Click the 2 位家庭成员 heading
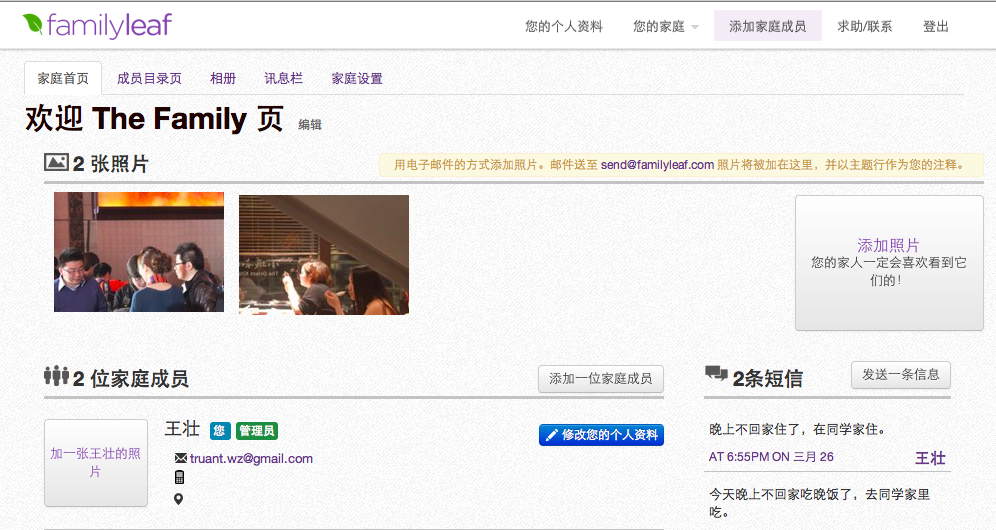The height and width of the screenshot is (530, 996). 131,379
